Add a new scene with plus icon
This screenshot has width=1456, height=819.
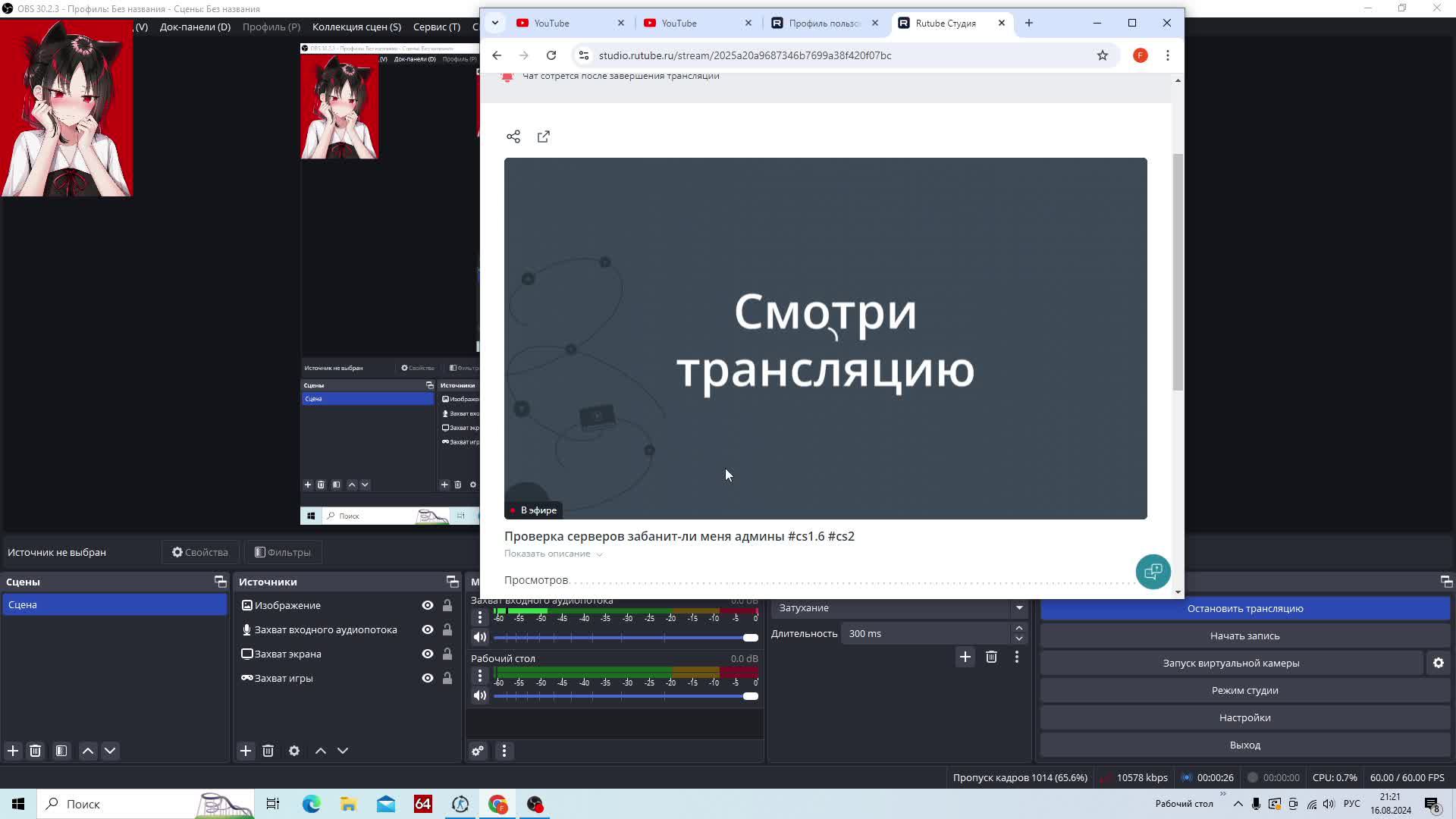click(x=13, y=751)
